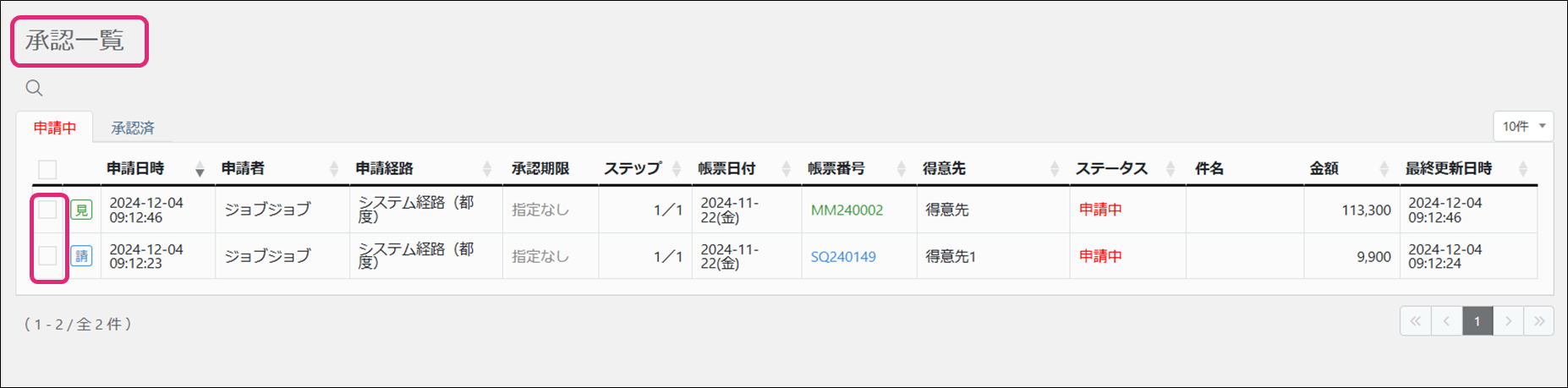Click the blue 請 invoice document icon

(x=81, y=256)
